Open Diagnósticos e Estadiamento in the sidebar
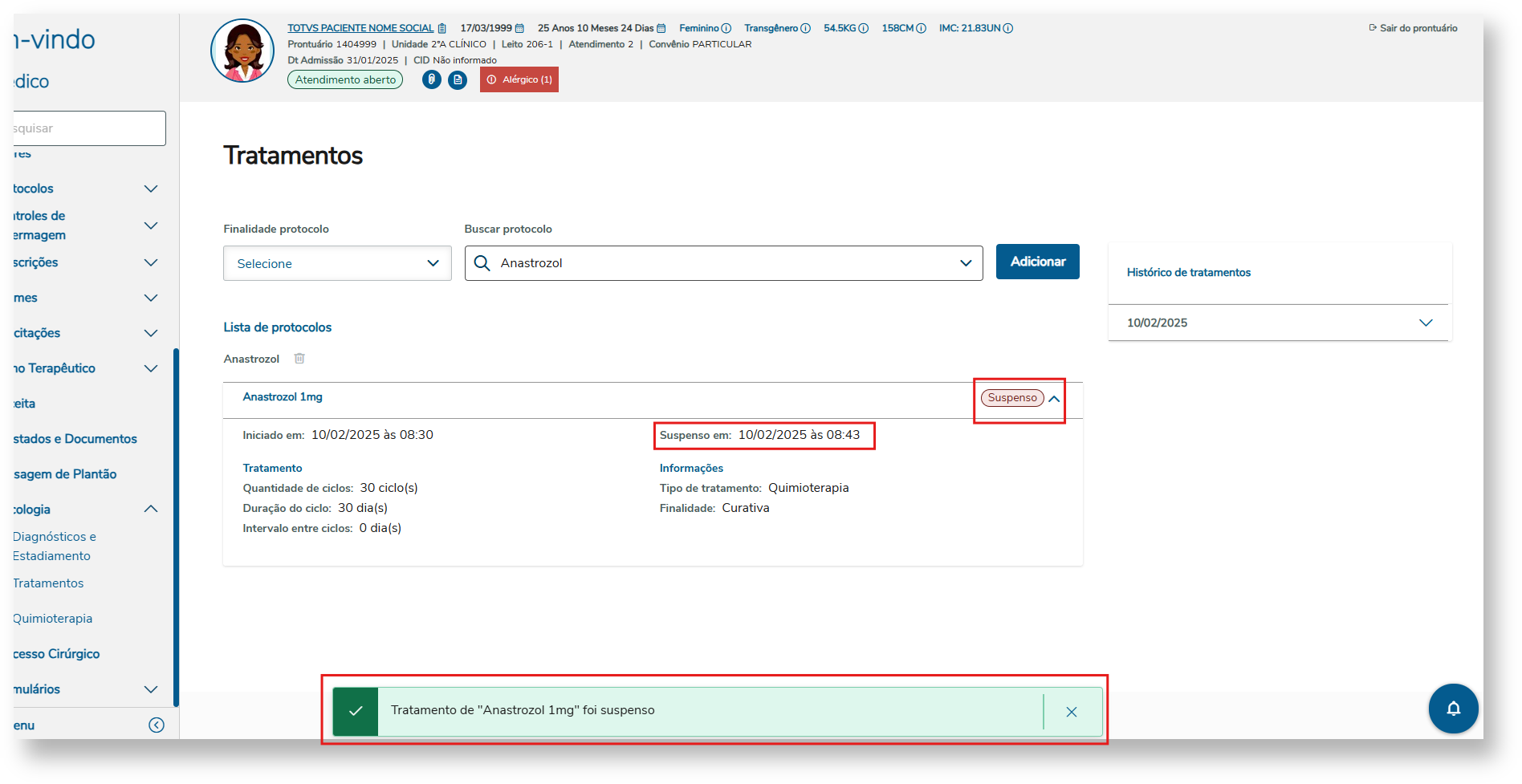1522x784 pixels. tap(54, 546)
